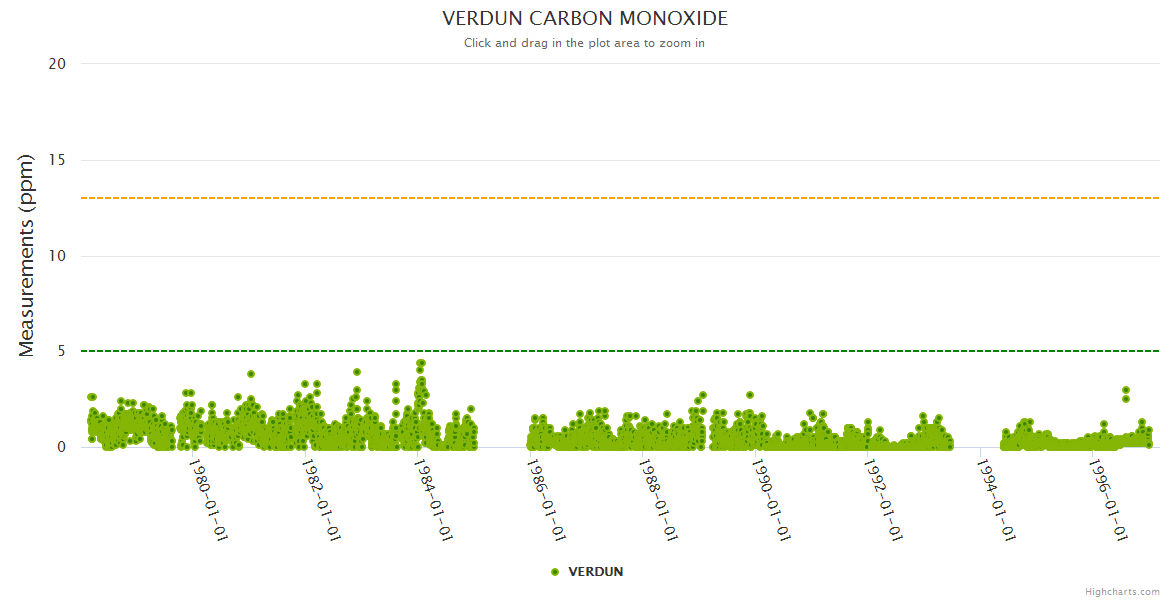Select the 1988-01-01 x-axis date label

click(x=660, y=499)
